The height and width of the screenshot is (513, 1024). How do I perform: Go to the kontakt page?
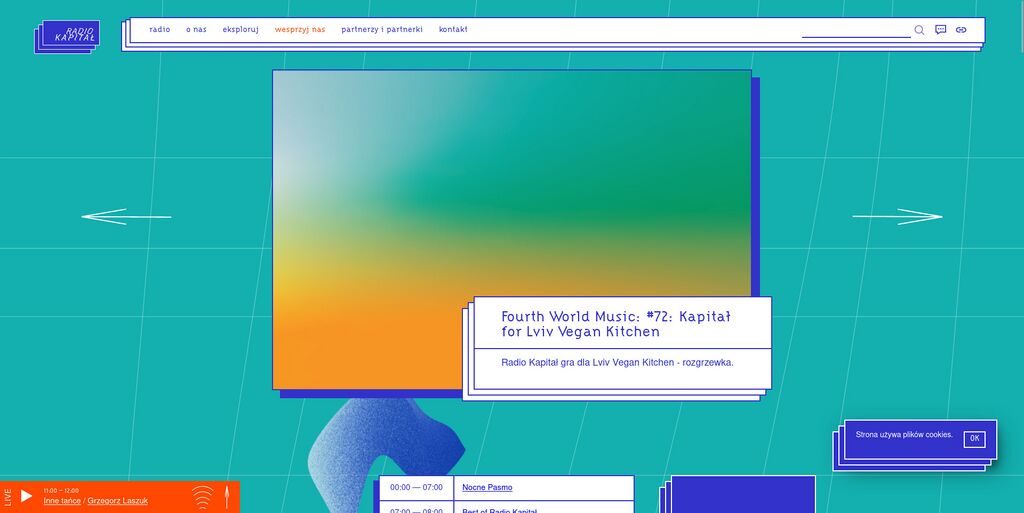[453, 30]
